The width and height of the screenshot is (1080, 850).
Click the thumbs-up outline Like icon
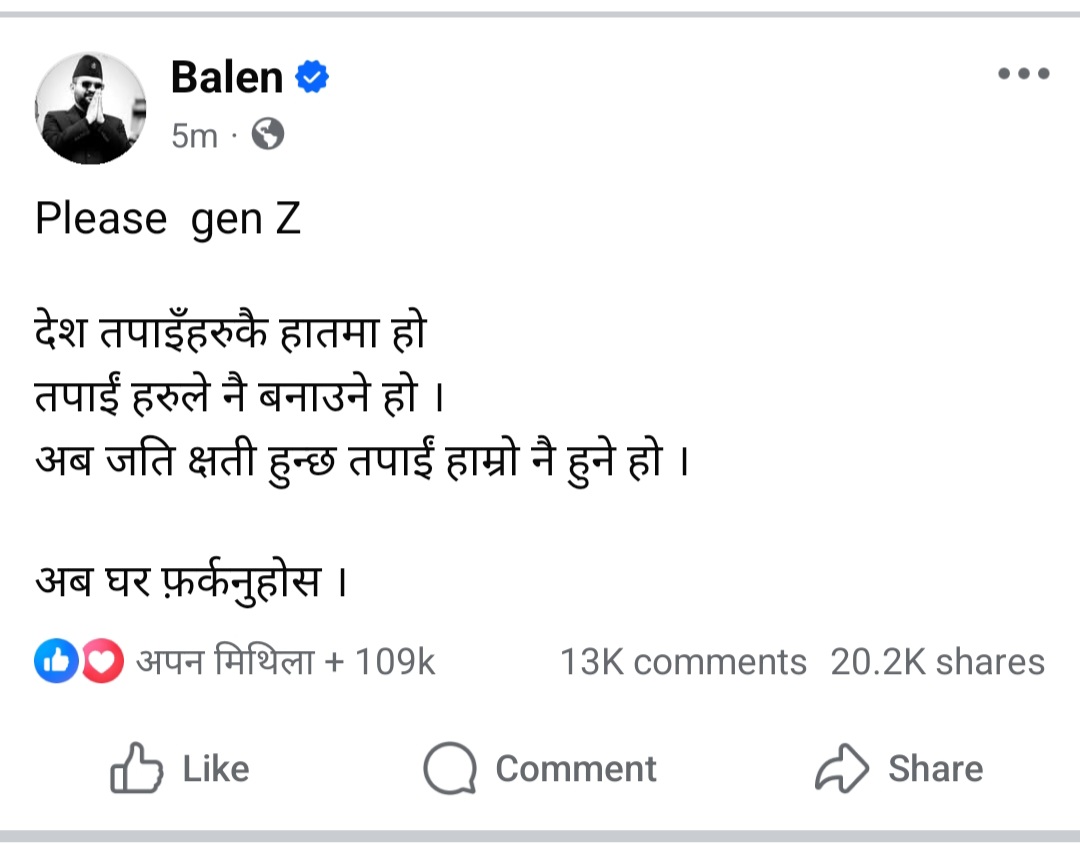[x=135, y=769]
